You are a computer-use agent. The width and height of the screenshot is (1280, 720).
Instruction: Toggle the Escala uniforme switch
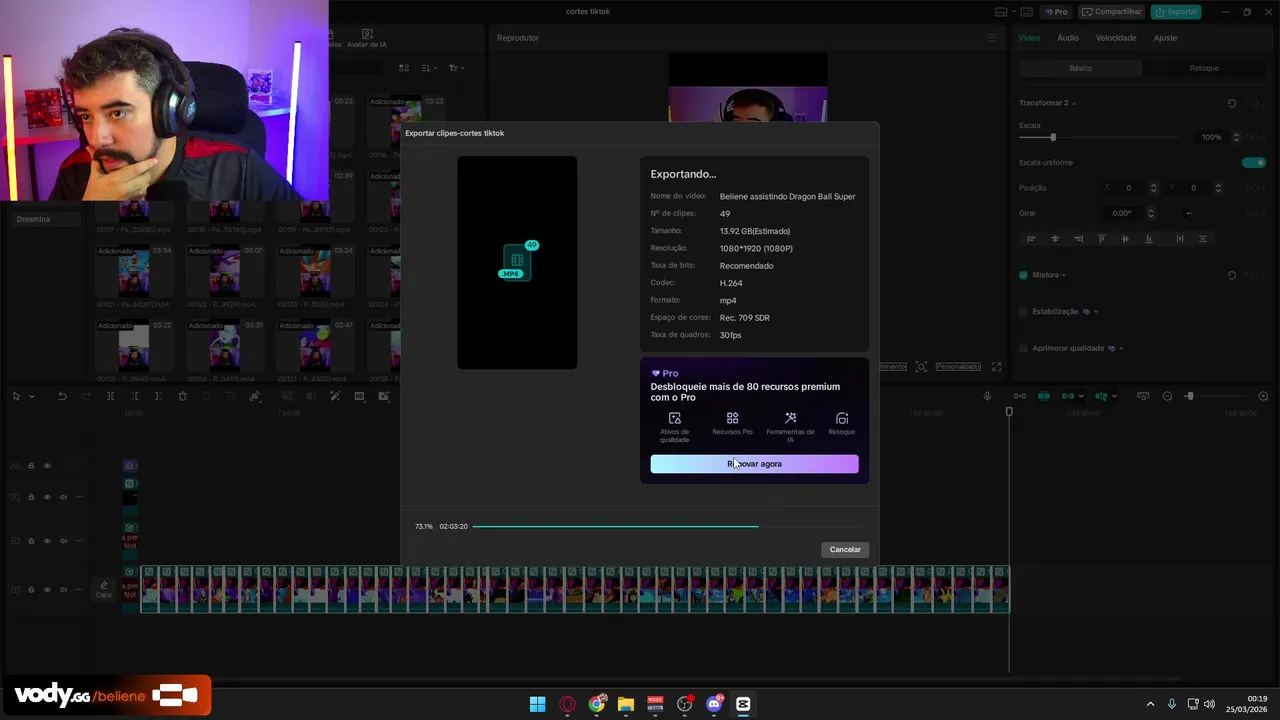pyautogui.click(x=1254, y=162)
